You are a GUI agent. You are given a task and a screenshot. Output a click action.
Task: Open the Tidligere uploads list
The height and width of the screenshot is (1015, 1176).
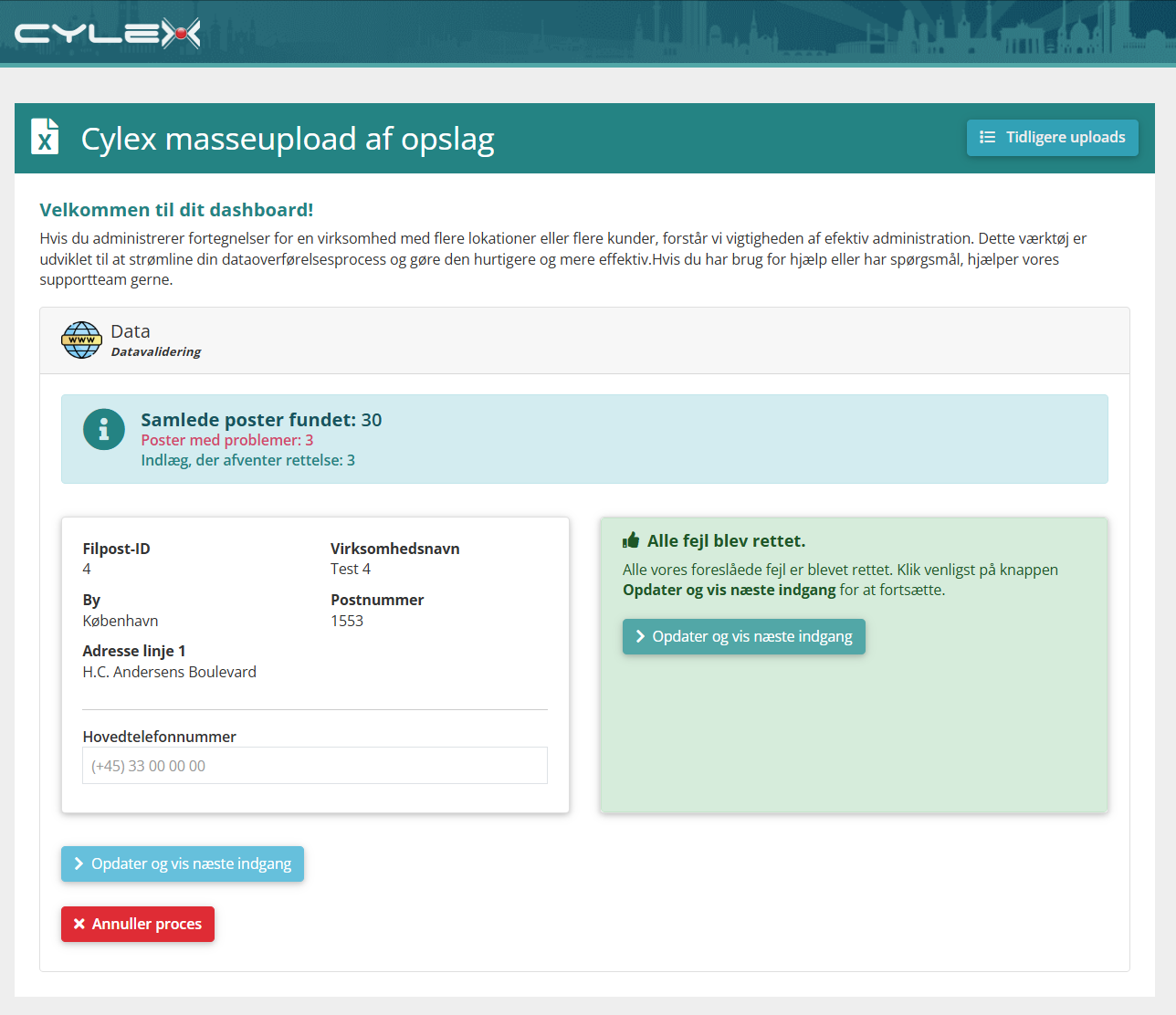pos(1053,137)
